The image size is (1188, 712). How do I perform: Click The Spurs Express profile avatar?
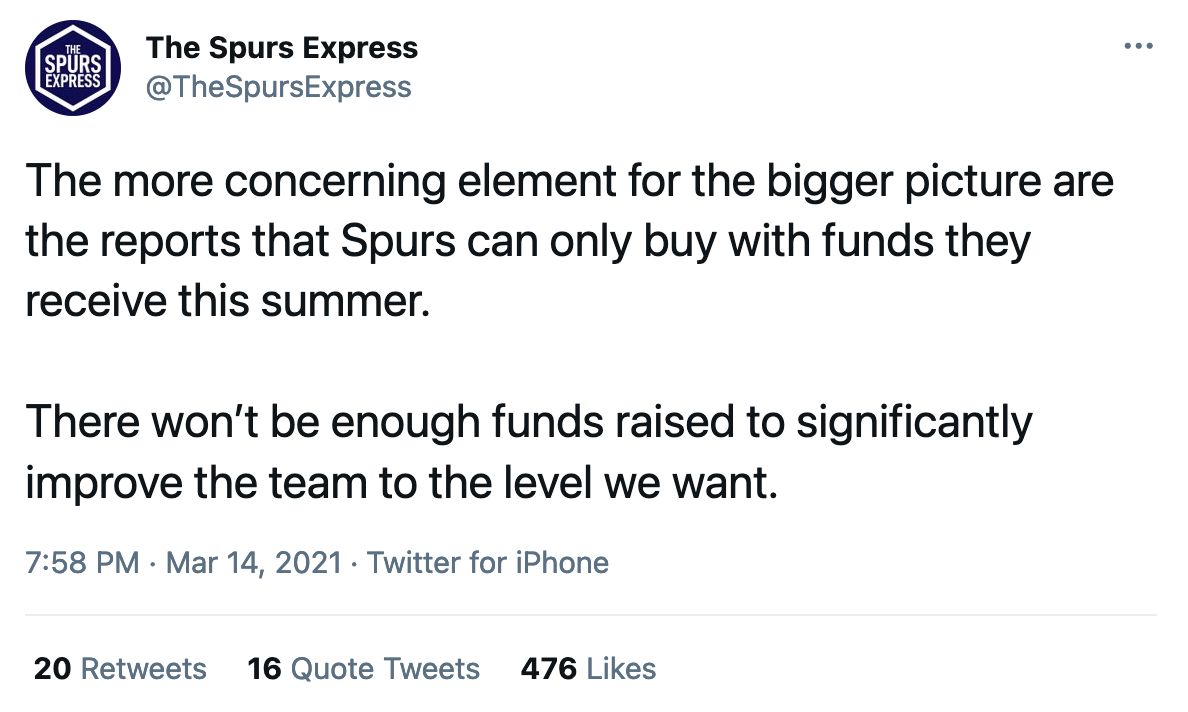pyautogui.click(x=72, y=67)
